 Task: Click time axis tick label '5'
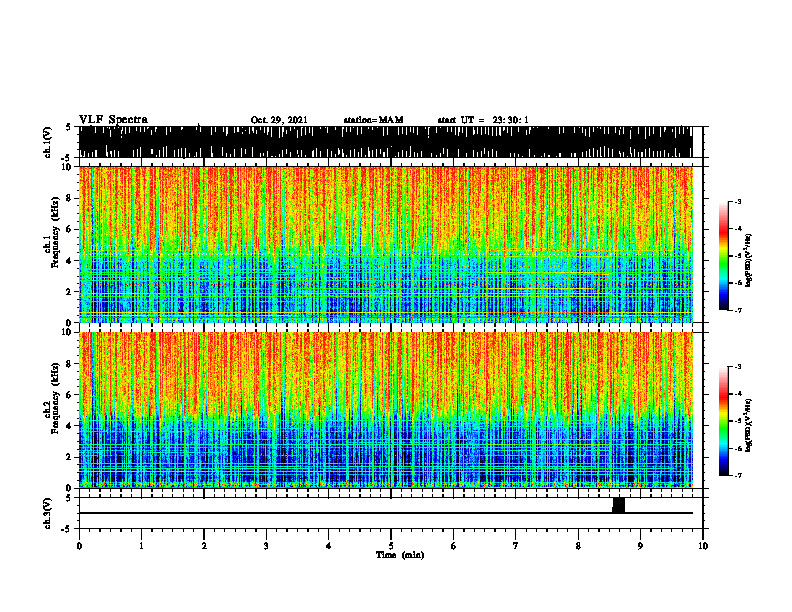391,546
